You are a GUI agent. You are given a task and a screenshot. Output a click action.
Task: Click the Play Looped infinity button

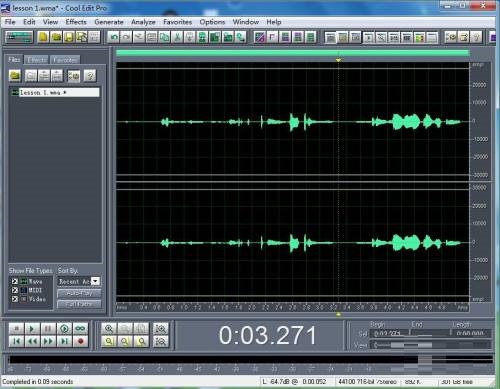coord(80,329)
